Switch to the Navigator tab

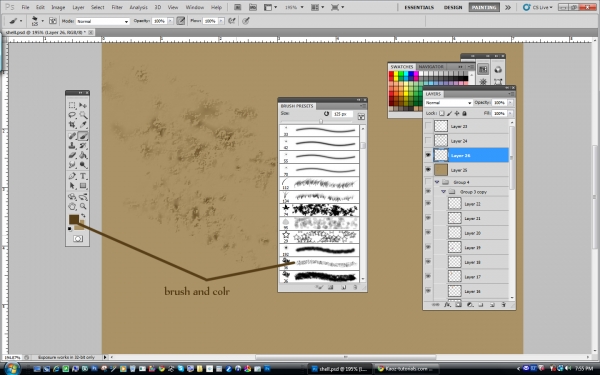(x=431, y=67)
